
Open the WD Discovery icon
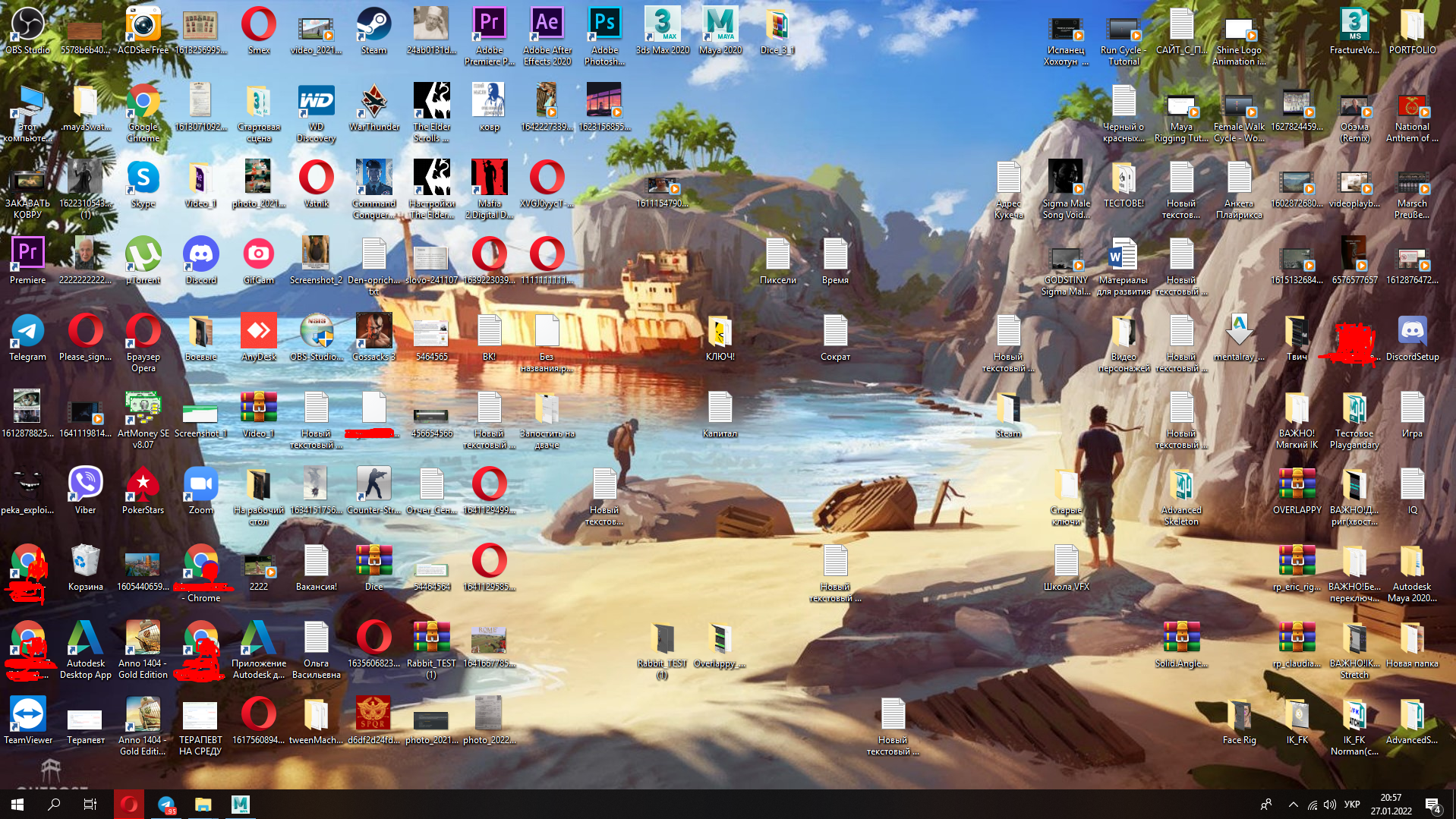pyautogui.click(x=316, y=112)
